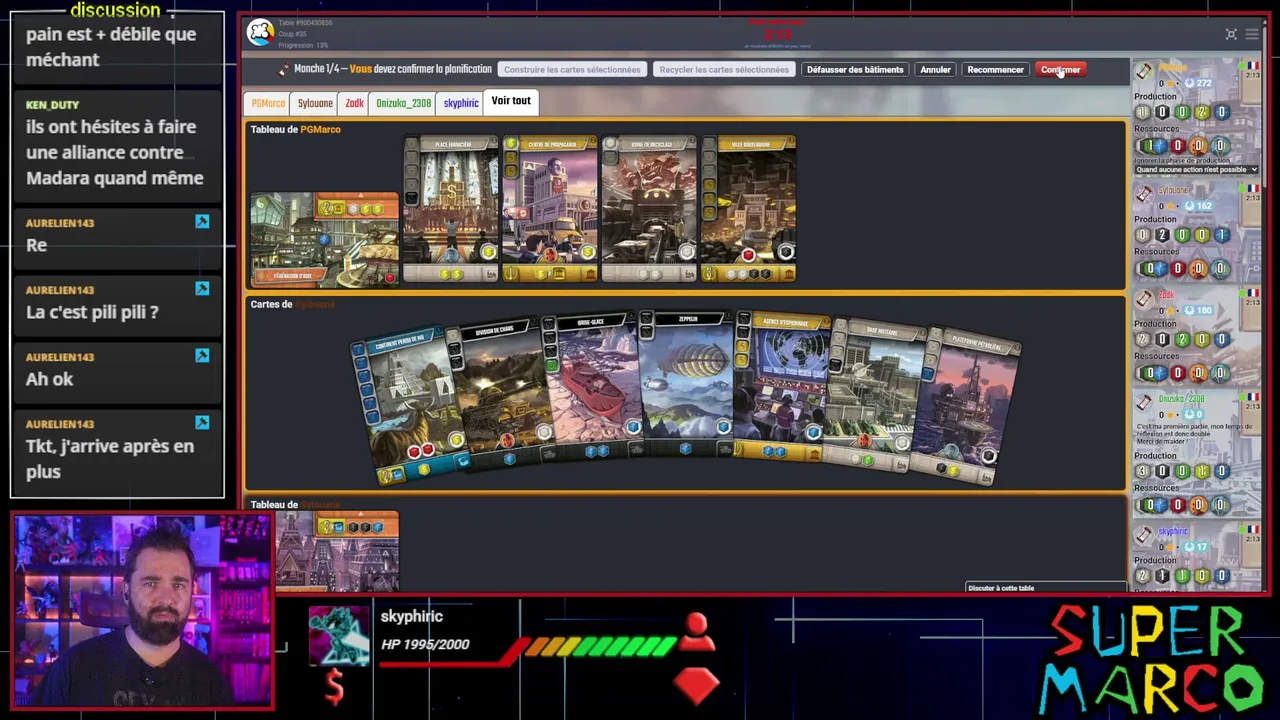Click the French flag on PGMarco's panel
This screenshot has width=1280, height=720.
point(1252,66)
